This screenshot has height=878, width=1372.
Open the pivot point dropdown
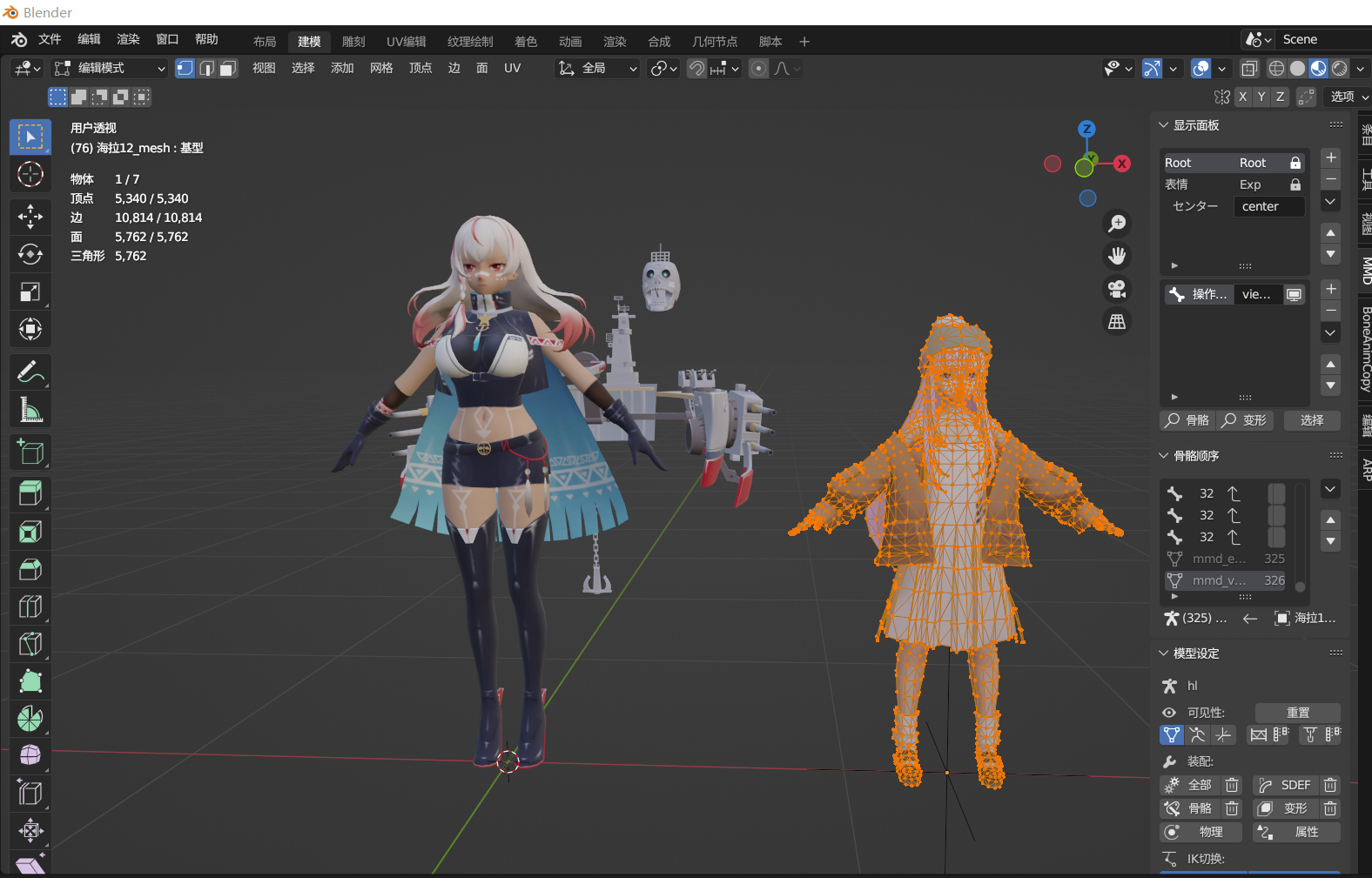[x=663, y=69]
